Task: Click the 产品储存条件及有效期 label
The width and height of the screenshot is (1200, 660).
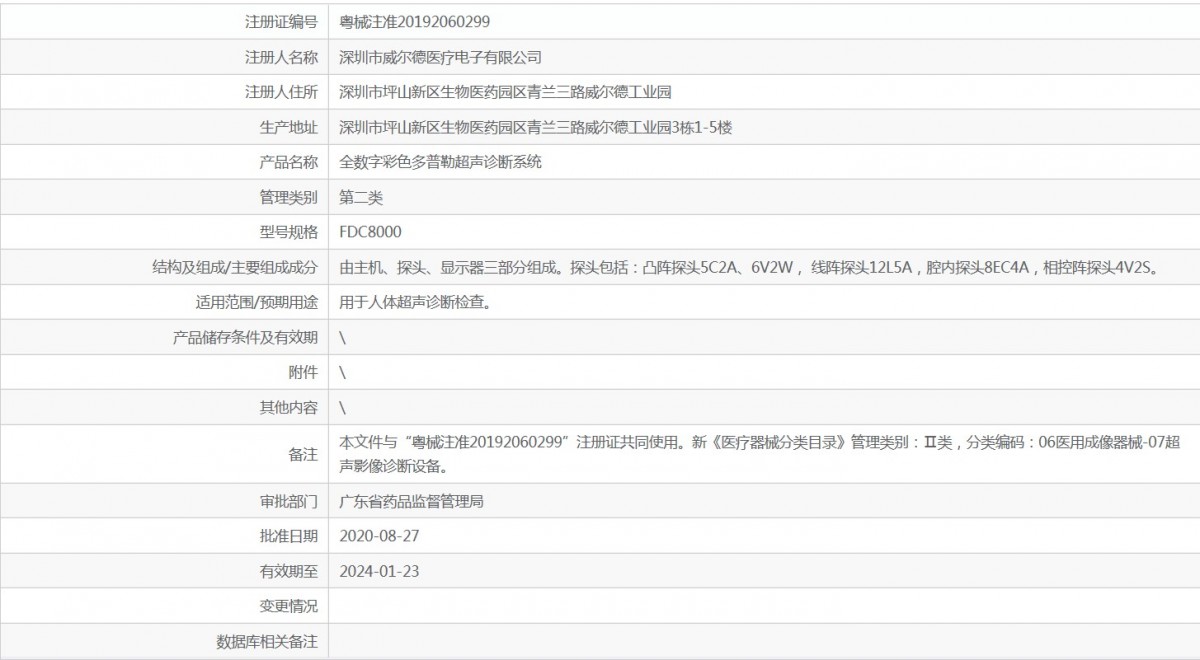Action: pyautogui.click(x=246, y=337)
